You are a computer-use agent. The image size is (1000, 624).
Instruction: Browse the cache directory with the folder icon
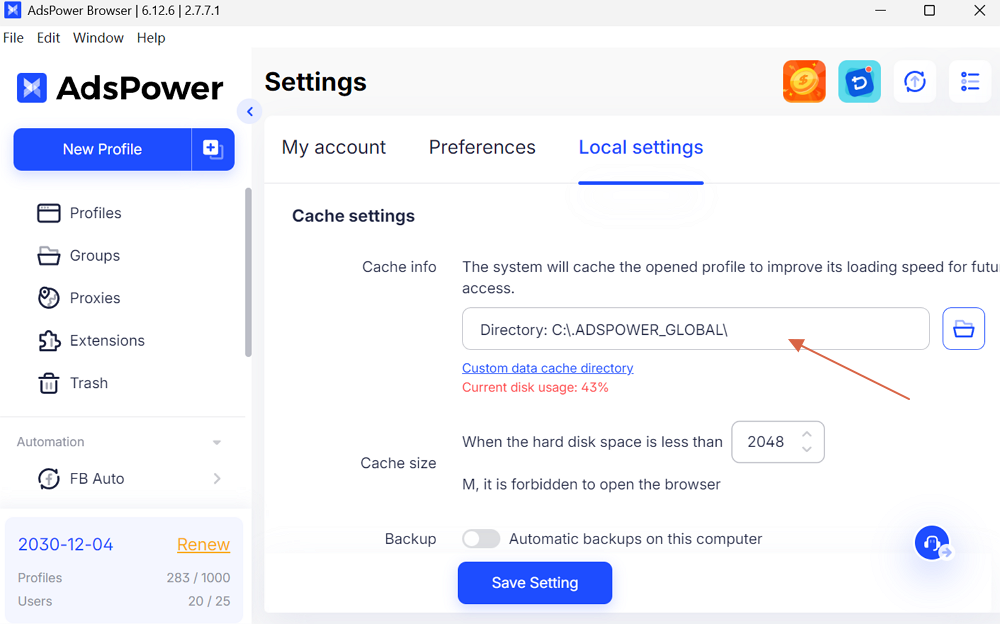point(963,329)
